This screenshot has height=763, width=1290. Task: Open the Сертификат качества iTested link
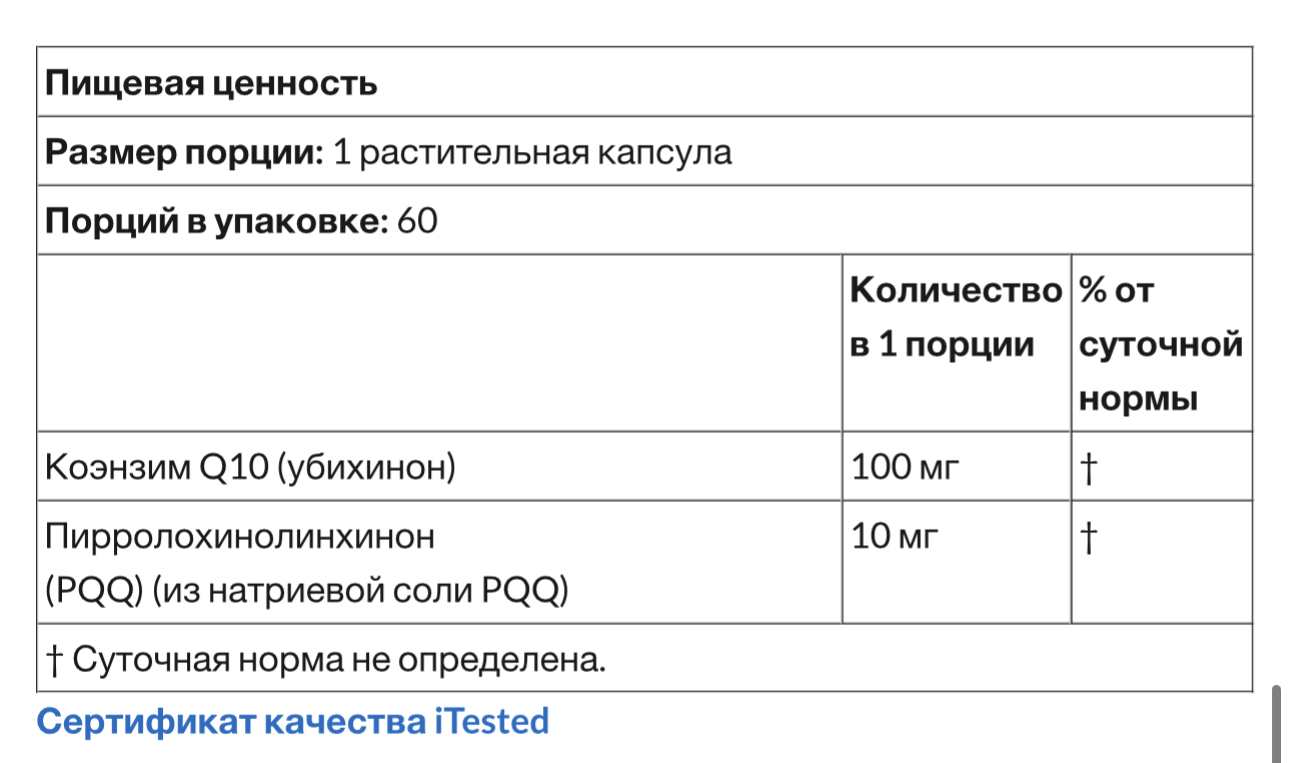(293, 721)
